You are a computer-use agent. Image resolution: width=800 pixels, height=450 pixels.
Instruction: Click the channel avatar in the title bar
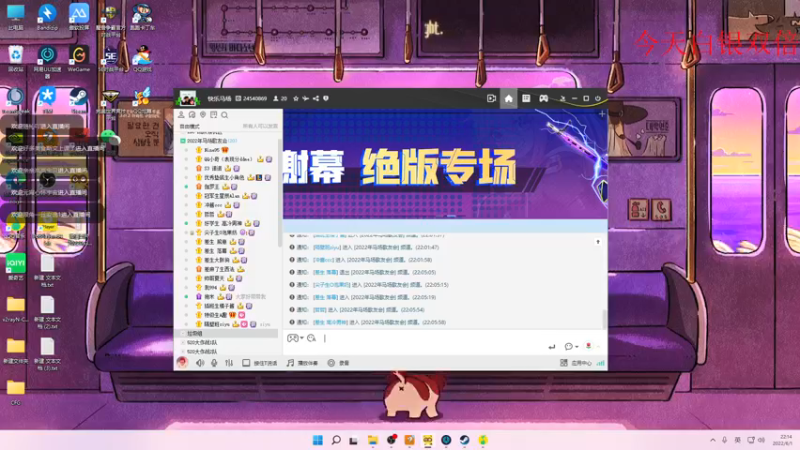(187, 98)
